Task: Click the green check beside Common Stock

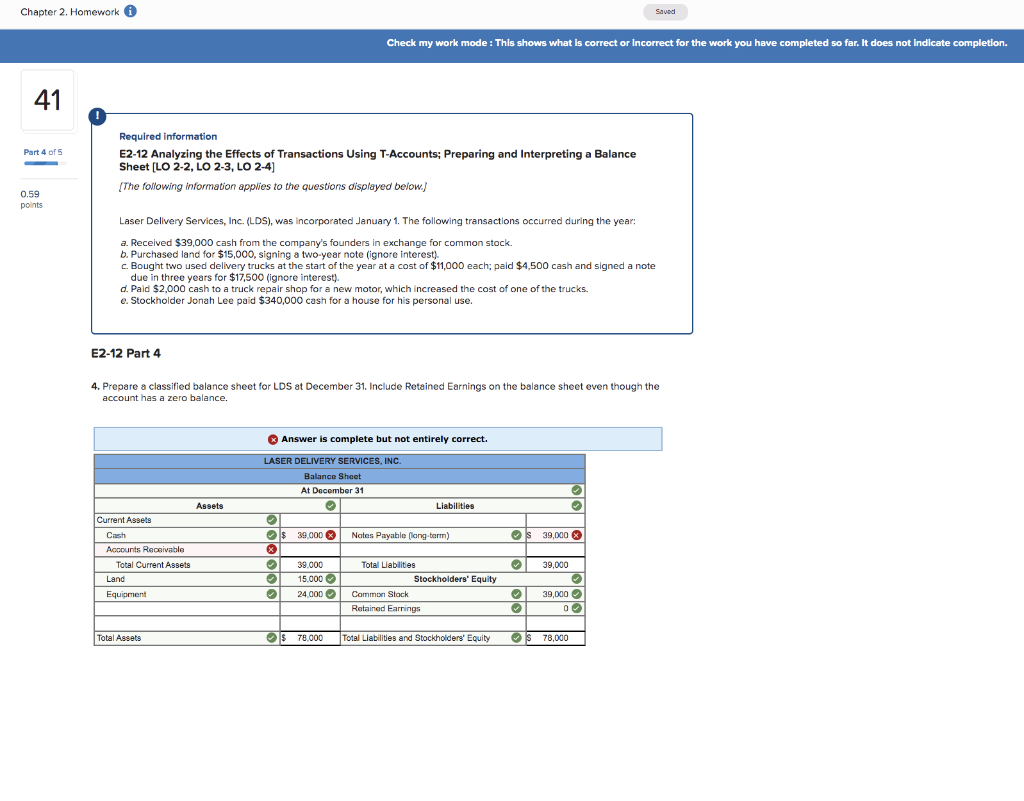Action: pyautogui.click(x=516, y=594)
